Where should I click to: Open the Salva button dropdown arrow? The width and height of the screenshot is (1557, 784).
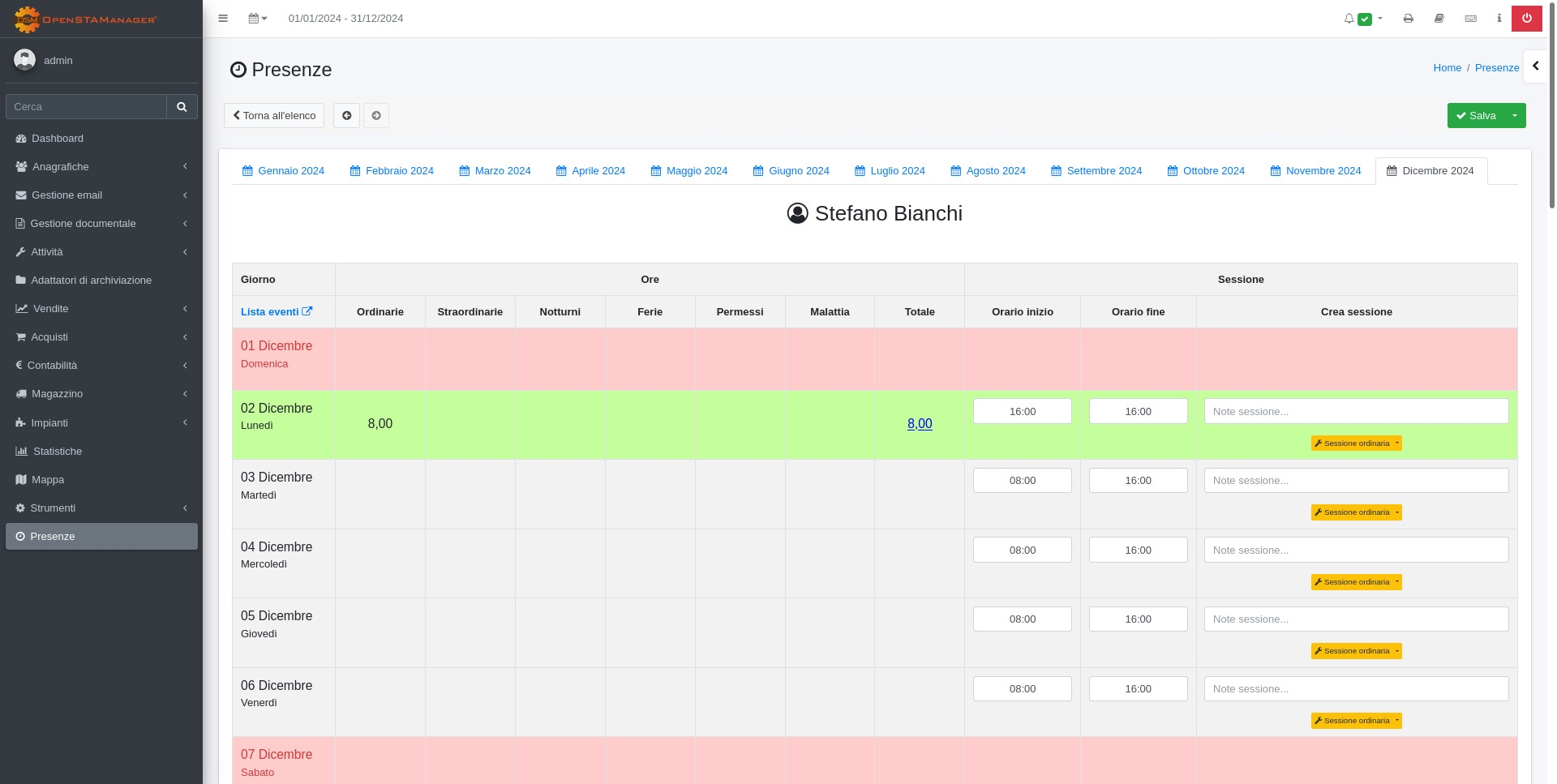(x=1514, y=116)
